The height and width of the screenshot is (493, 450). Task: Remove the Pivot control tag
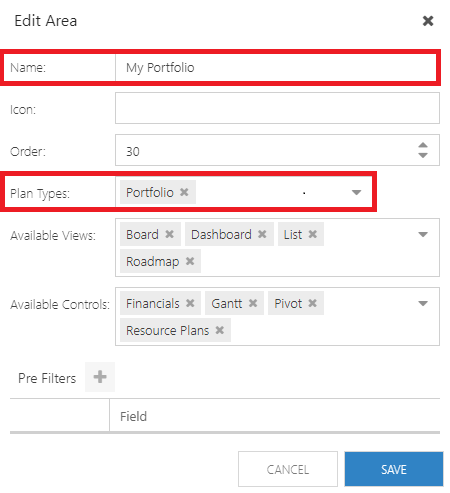coord(312,303)
